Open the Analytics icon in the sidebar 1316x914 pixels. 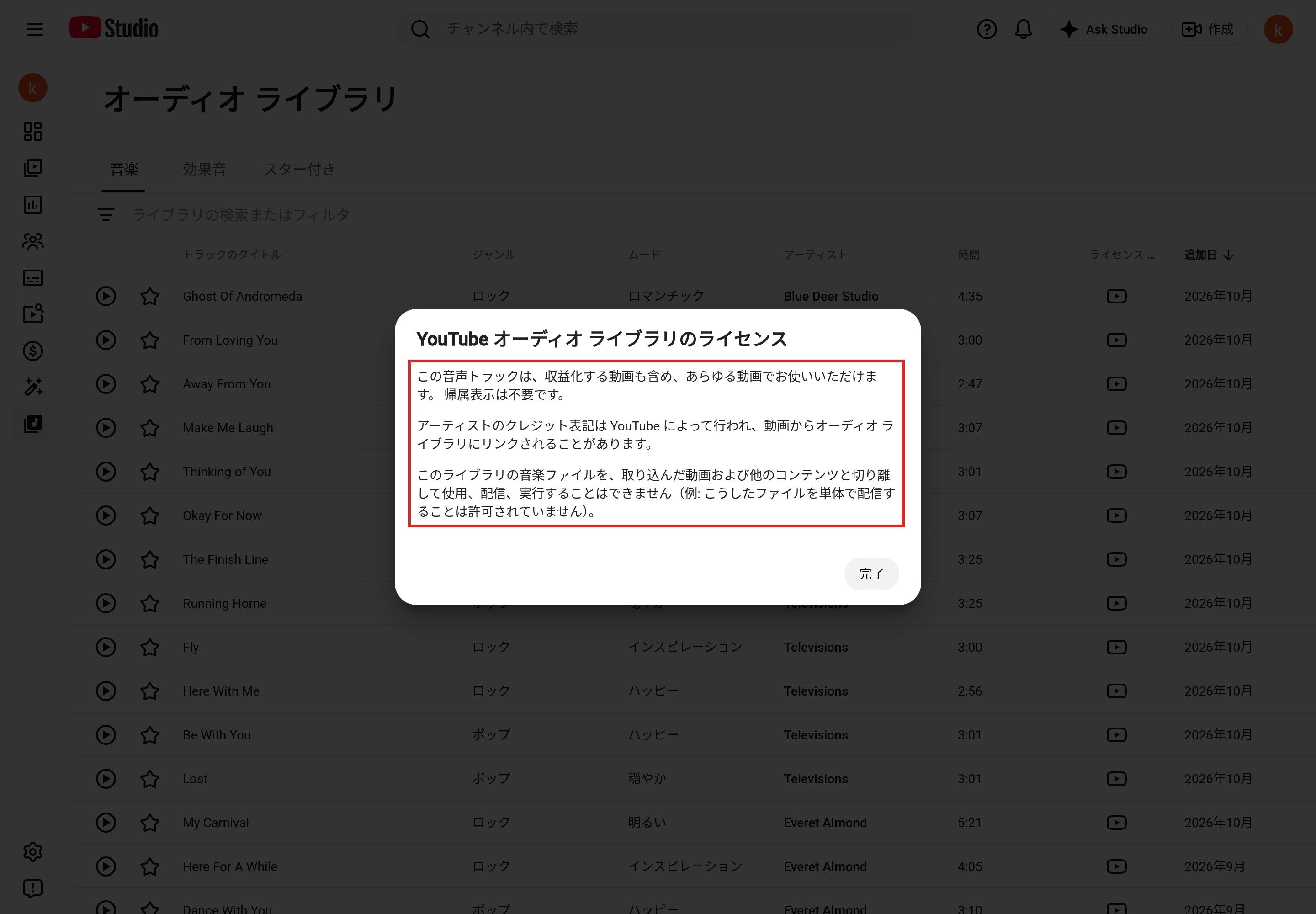coord(32,204)
